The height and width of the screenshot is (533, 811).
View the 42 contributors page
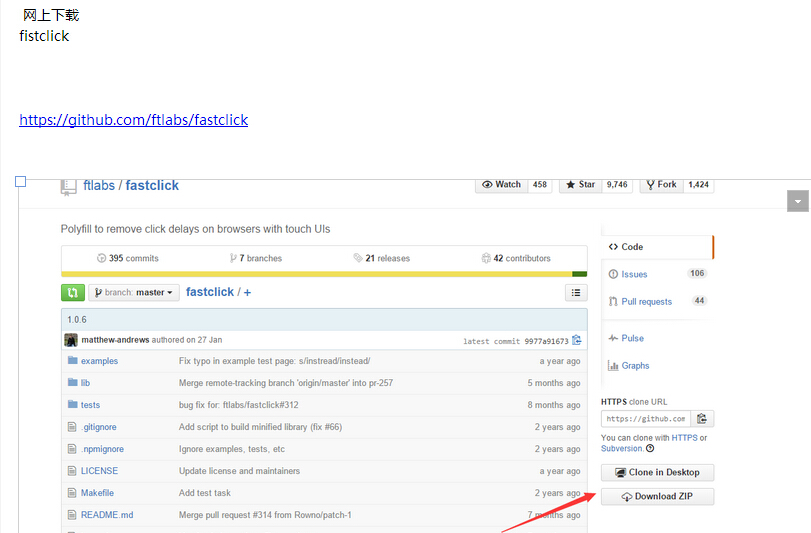[516, 258]
